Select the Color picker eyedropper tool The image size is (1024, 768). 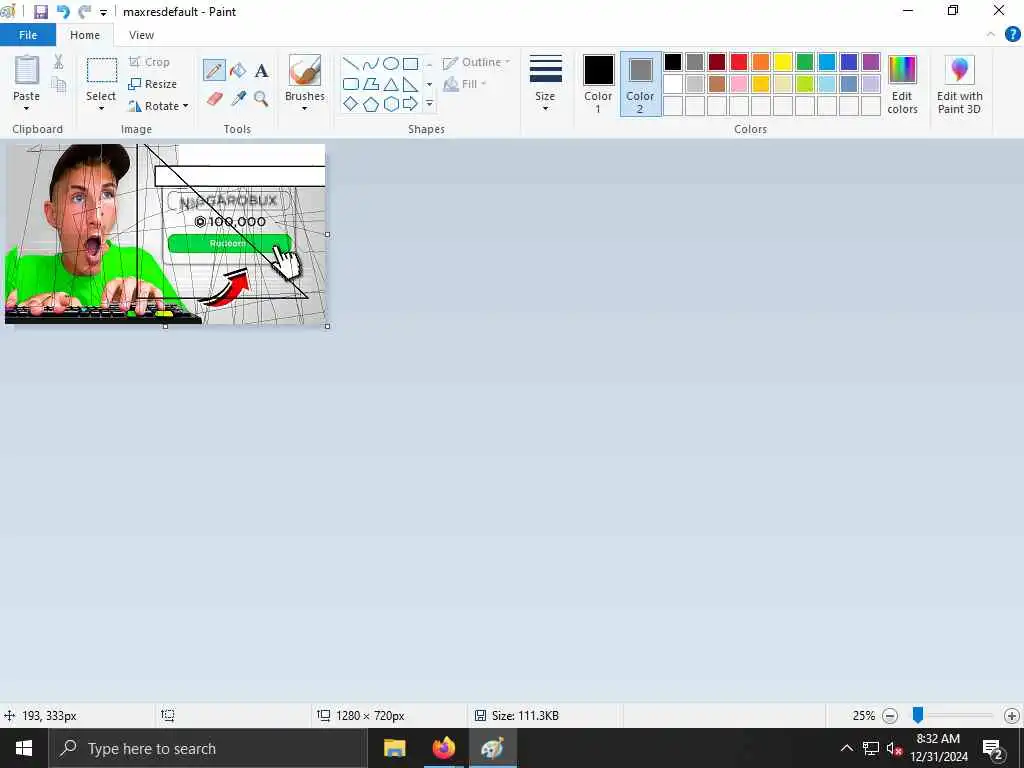(x=238, y=99)
